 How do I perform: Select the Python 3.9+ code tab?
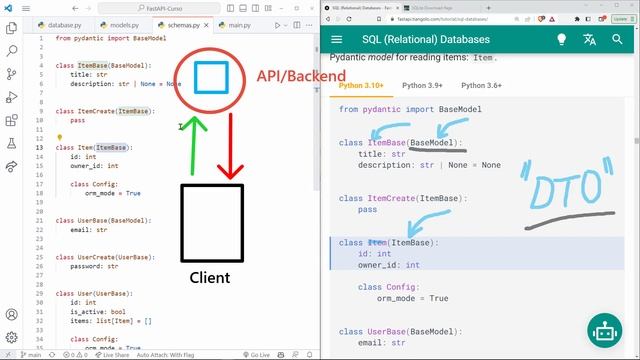pos(422,86)
